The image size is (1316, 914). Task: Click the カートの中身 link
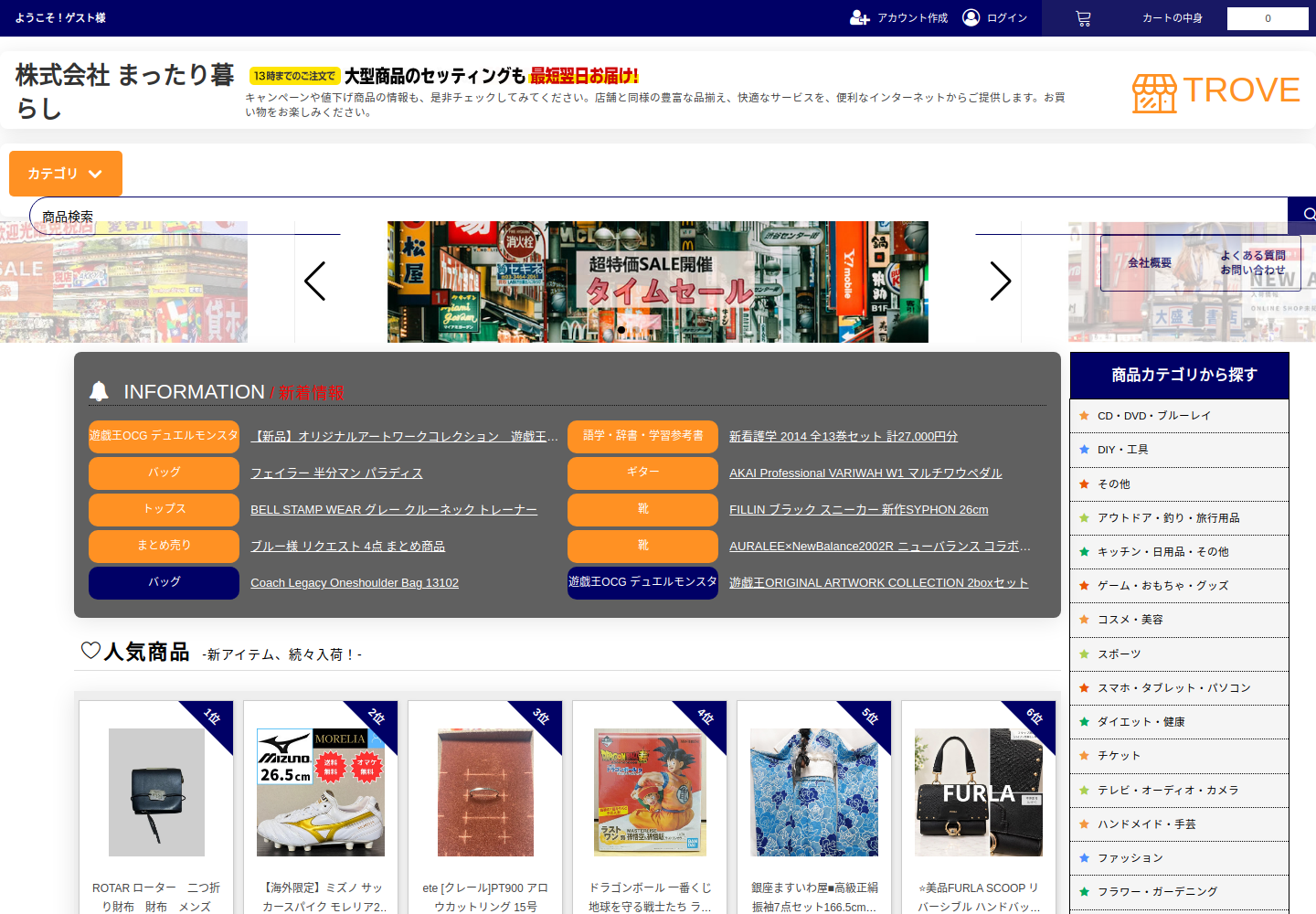[x=1173, y=18]
